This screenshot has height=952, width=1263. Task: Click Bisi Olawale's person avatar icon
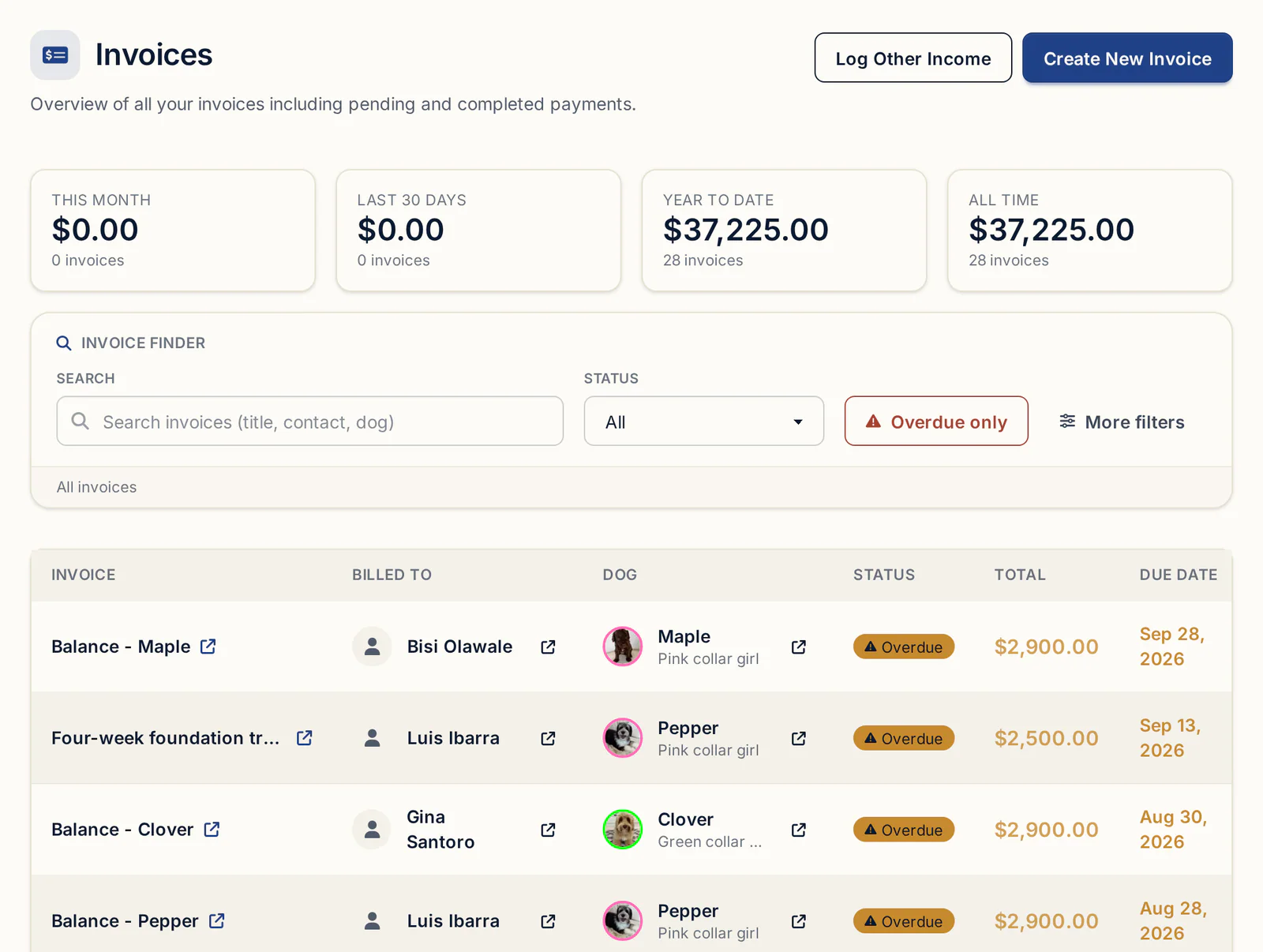click(373, 647)
